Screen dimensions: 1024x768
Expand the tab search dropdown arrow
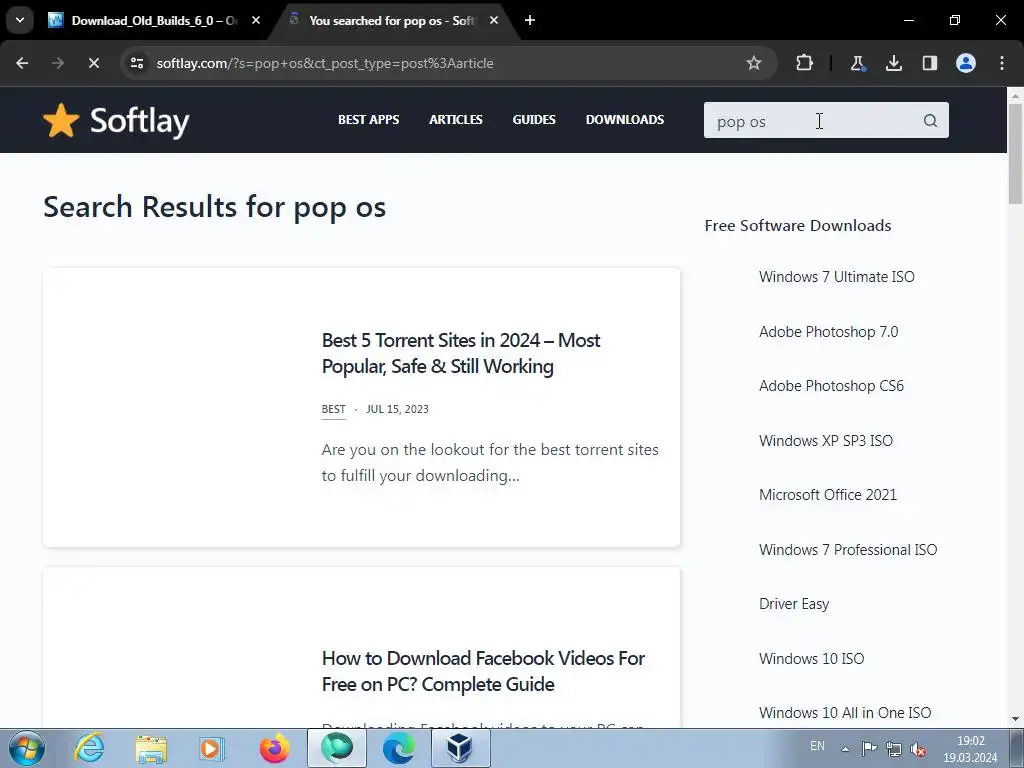[x=20, y=20]
